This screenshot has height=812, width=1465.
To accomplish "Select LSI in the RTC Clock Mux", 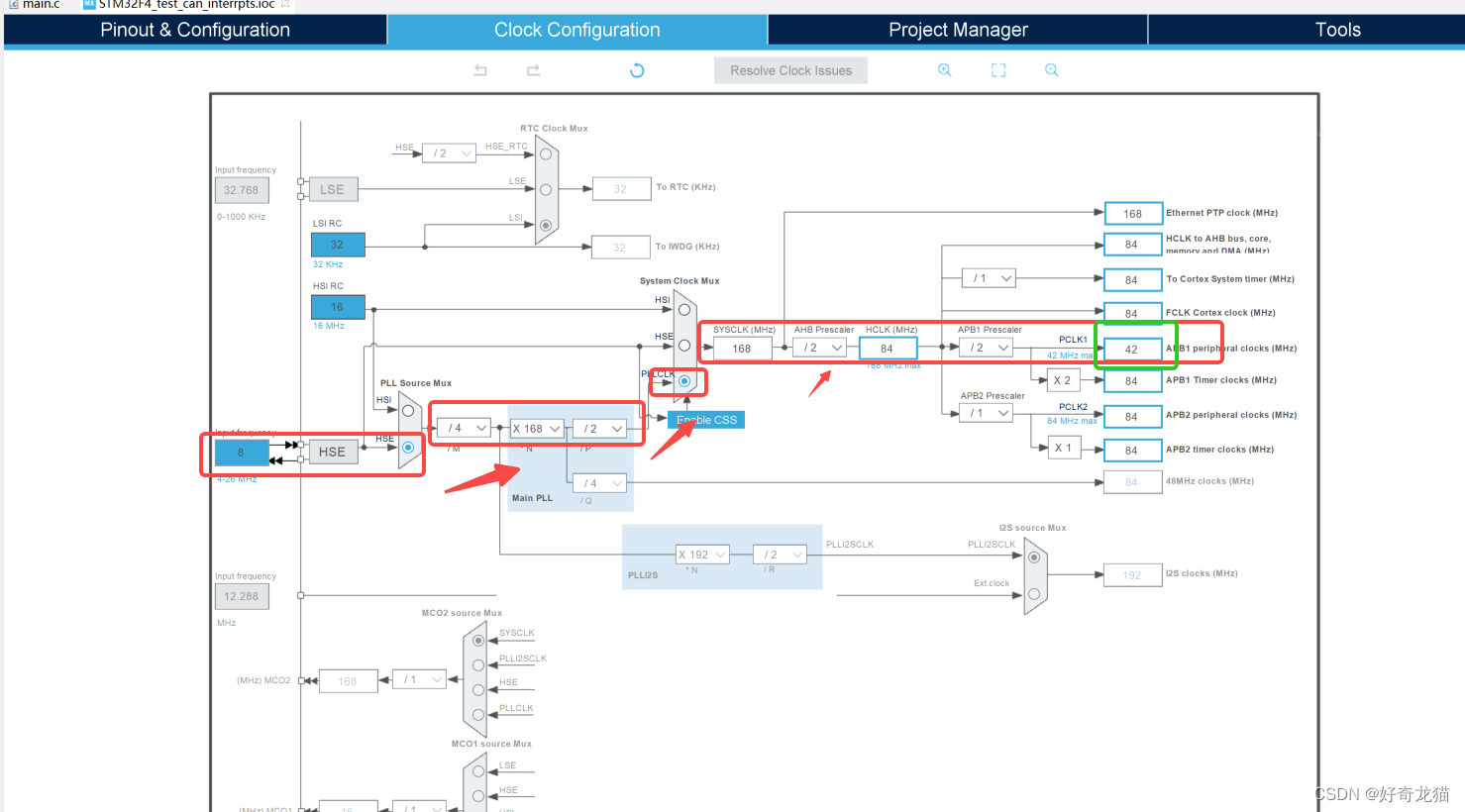I will [546, 226].
